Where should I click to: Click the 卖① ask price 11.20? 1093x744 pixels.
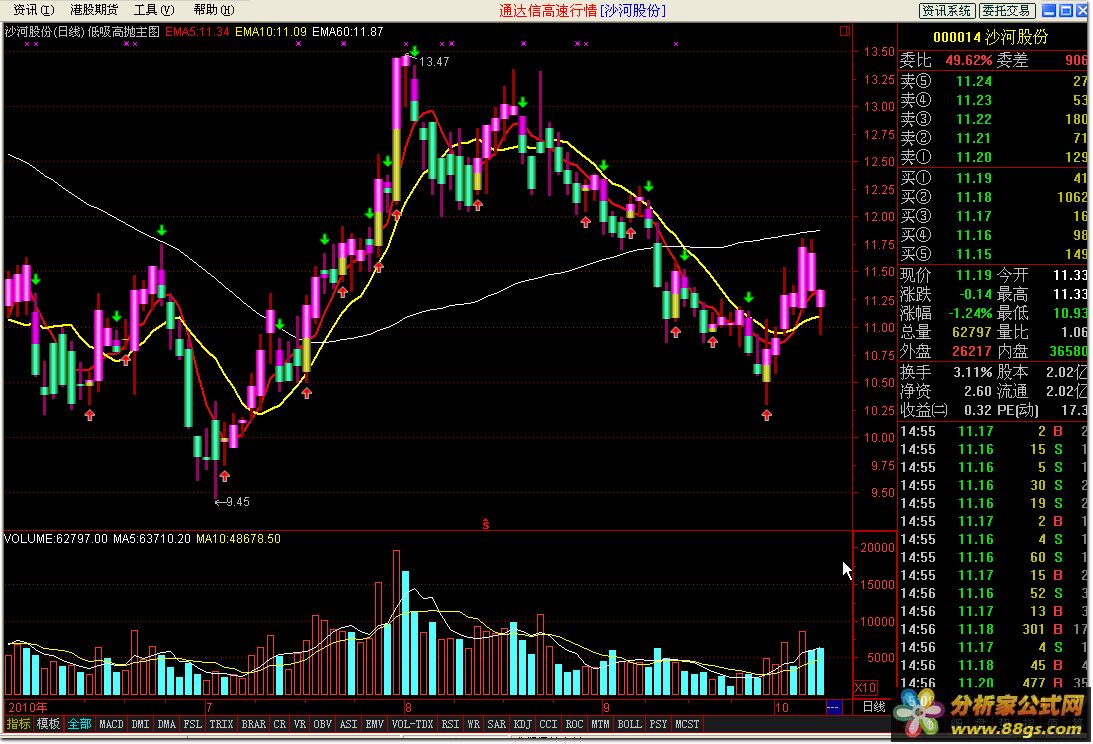tap(974, 157)
